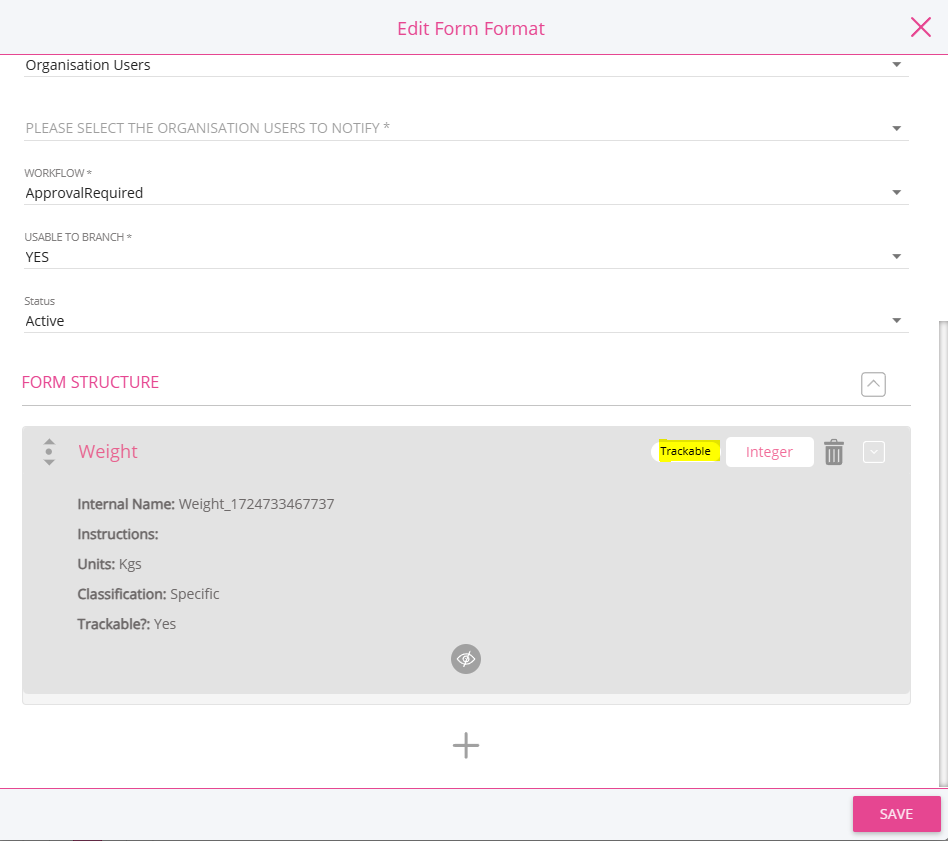Image resolution: width=948 pixels, height=841 pixels.
Task: Collapse the Weight field details chevron
Action: pyautogui.click(x=874, y=452)
